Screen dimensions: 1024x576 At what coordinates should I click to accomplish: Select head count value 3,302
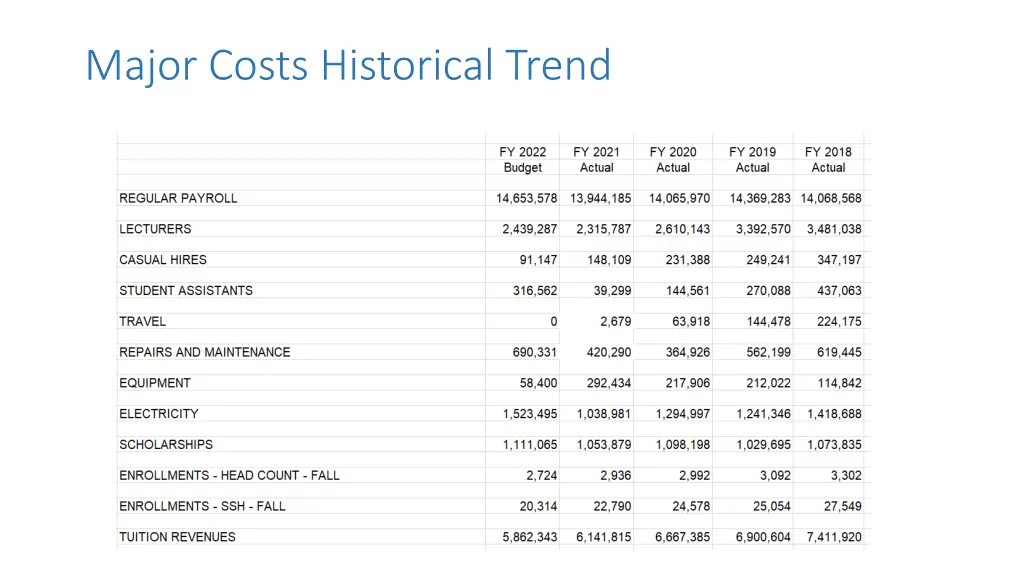tap(846, 475)
